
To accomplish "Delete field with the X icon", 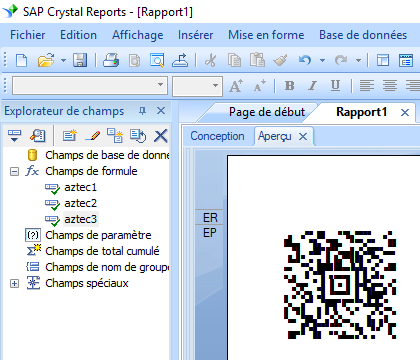I will coord(161,136).
